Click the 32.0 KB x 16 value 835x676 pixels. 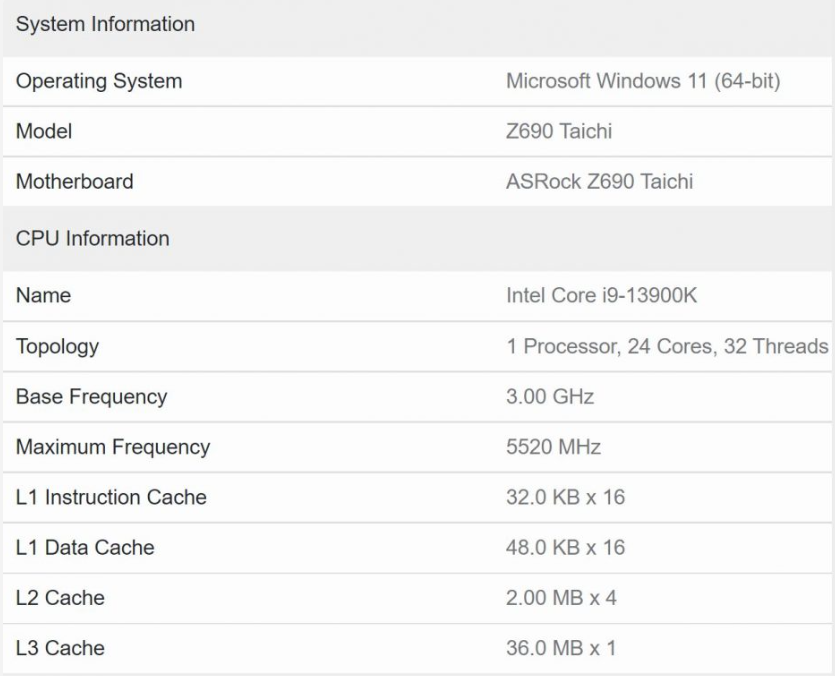(x=566, y=498)
